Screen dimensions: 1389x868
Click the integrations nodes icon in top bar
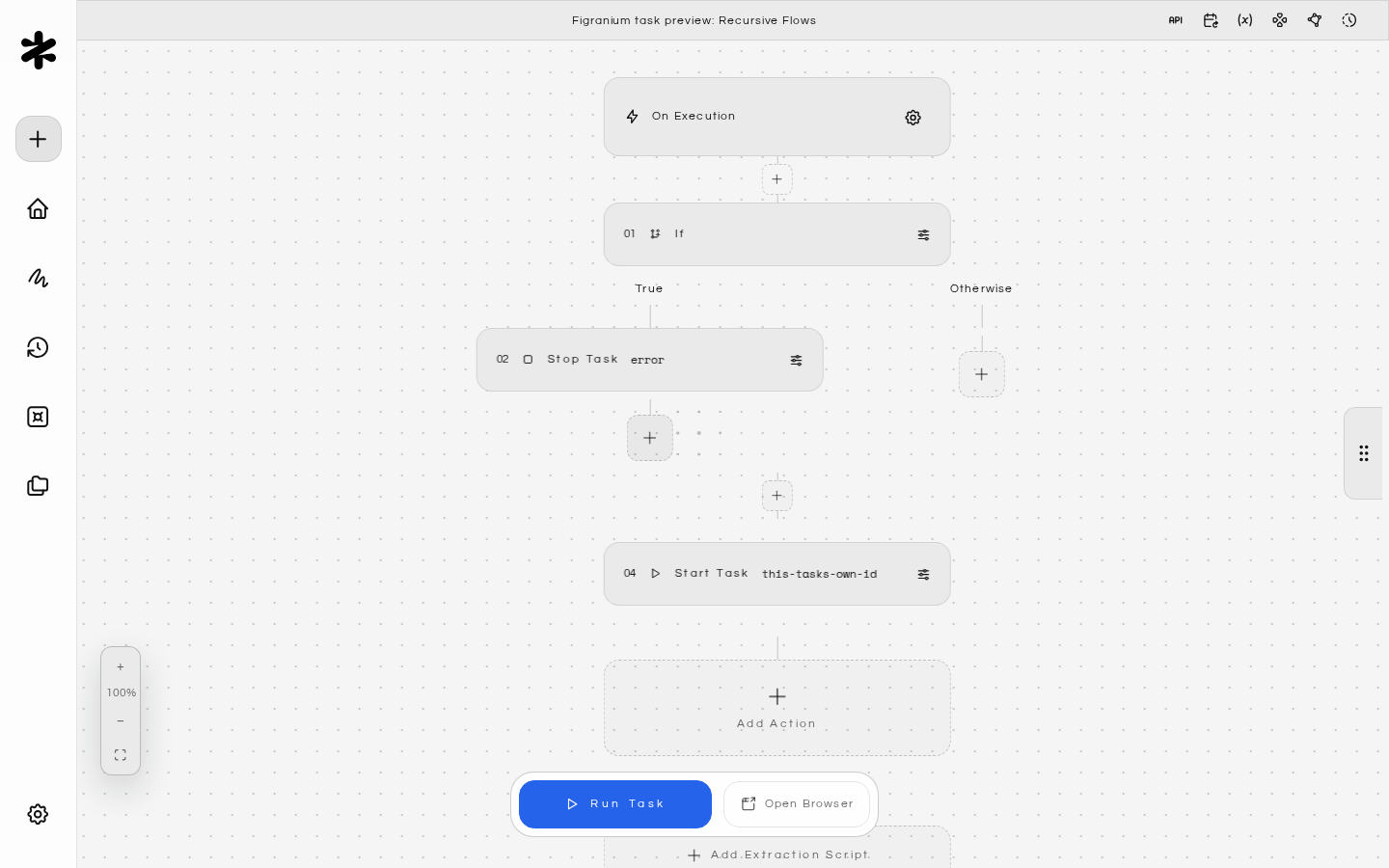pos(1280,20)
